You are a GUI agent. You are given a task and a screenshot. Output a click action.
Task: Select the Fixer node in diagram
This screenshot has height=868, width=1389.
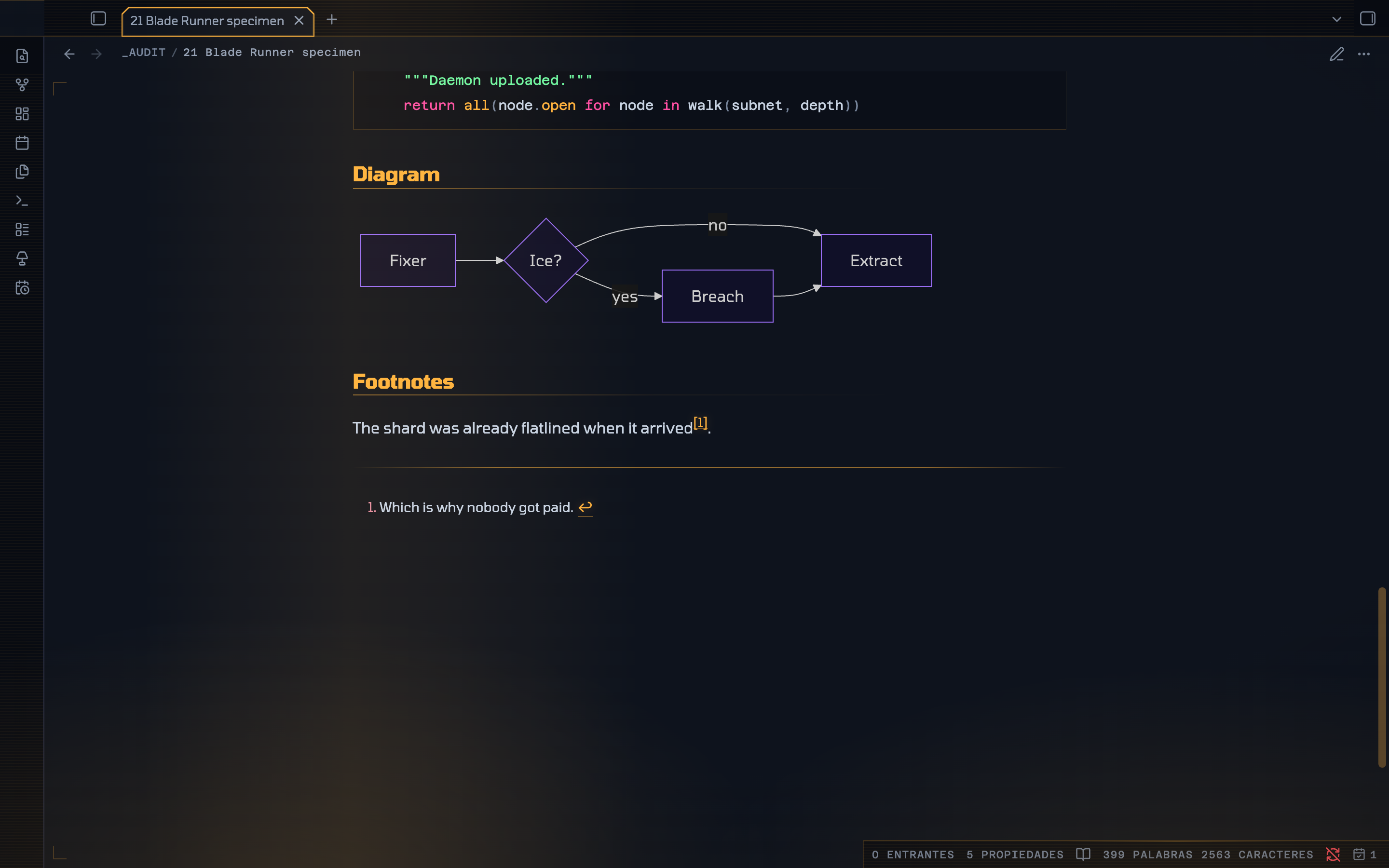tap(408, 260)
